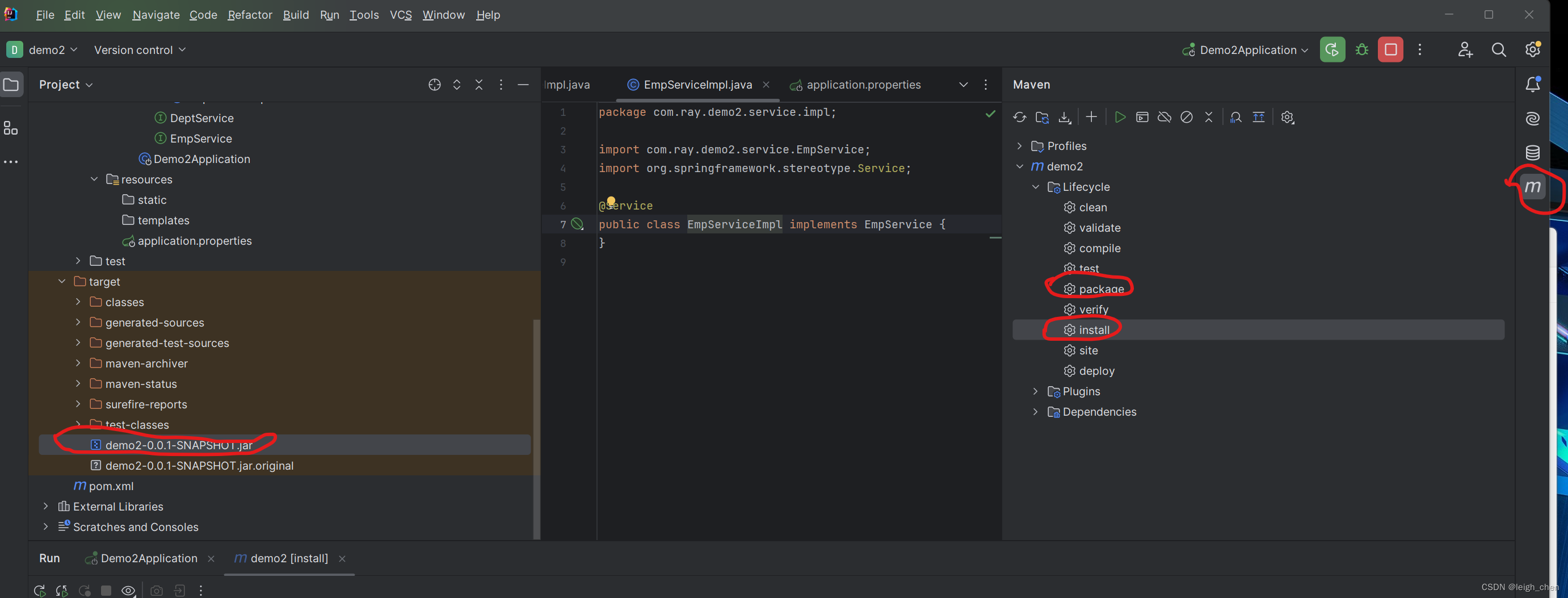The height and width of the screenshot is (598, 1568).
Task: Open Project panel options menu
Action: click(501, 85)
